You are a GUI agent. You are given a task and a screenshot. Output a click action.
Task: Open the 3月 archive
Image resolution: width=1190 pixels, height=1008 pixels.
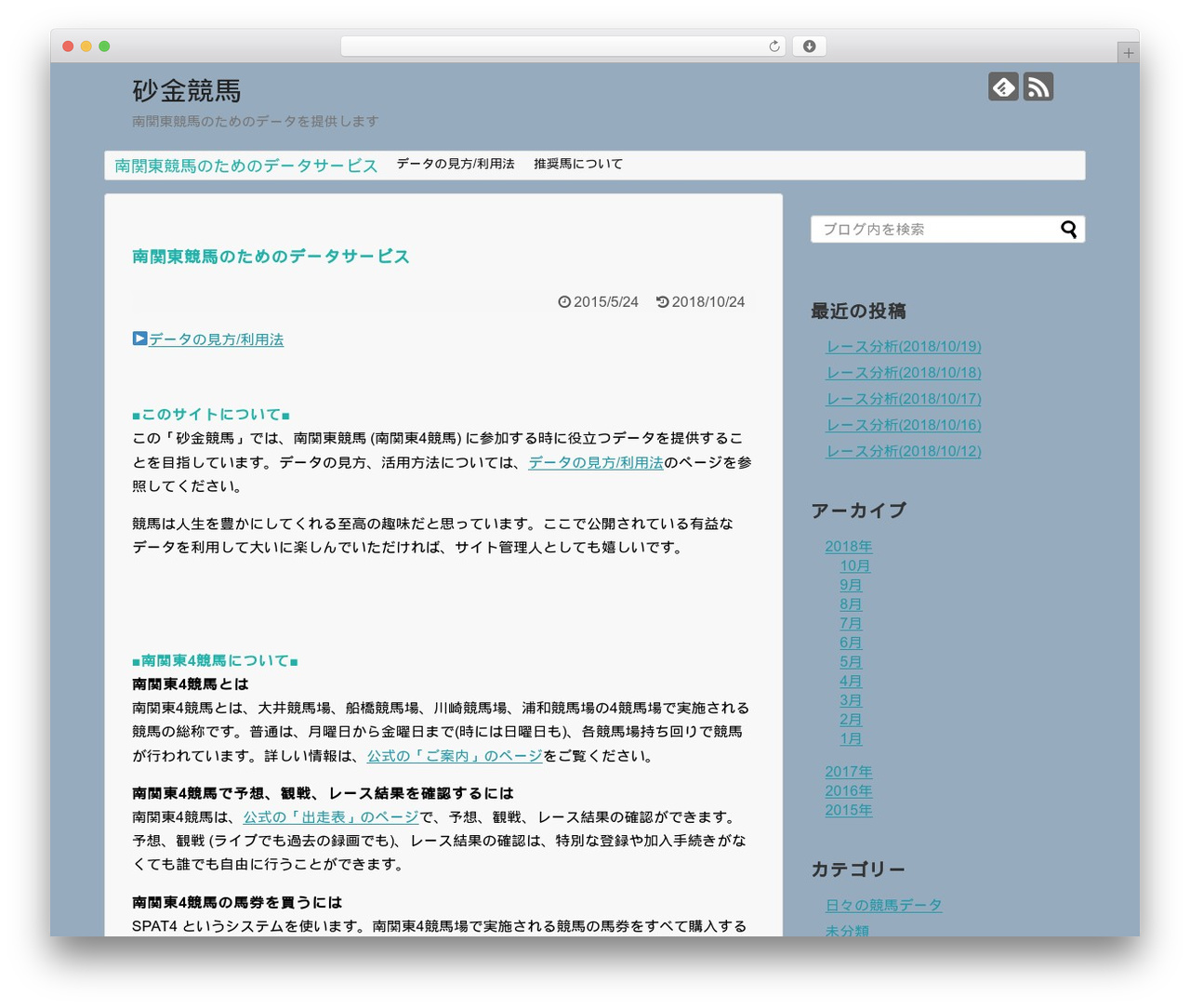coord(852,700)
